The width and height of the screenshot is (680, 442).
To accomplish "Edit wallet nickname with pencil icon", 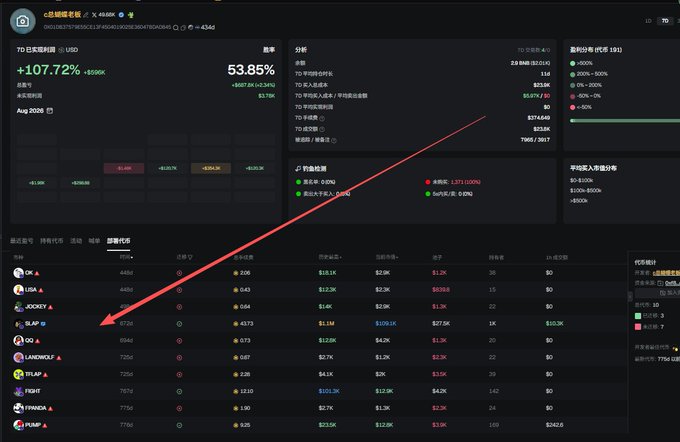I will (86, 15).
